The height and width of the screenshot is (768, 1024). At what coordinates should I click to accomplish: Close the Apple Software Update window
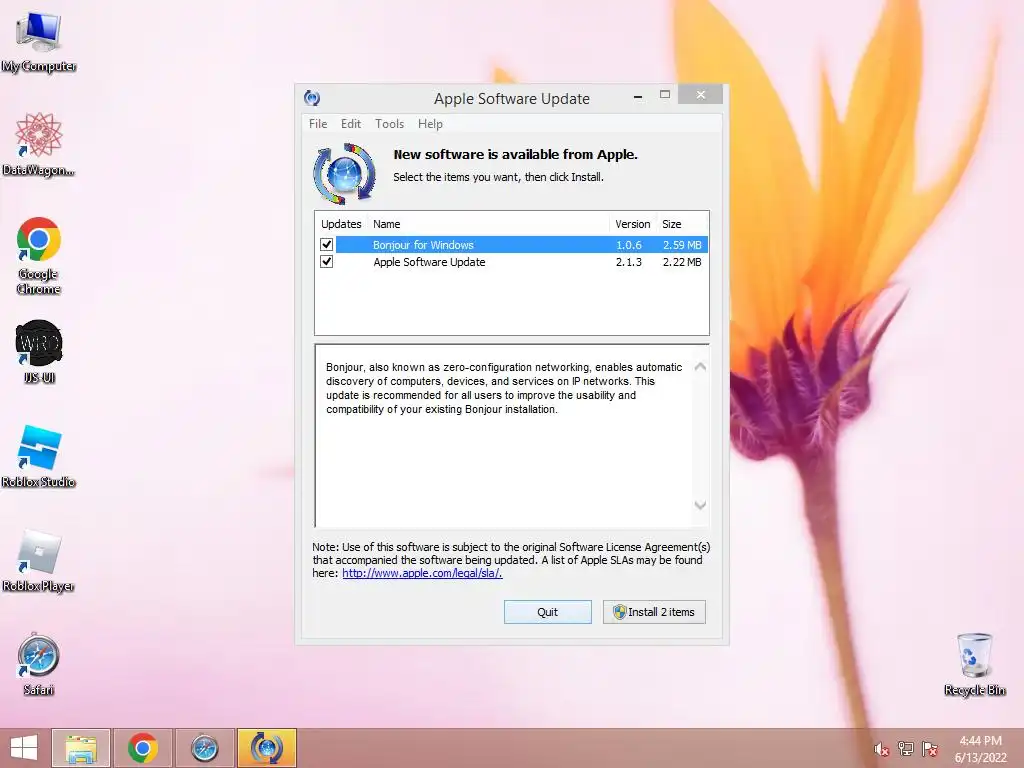point(701,95)
